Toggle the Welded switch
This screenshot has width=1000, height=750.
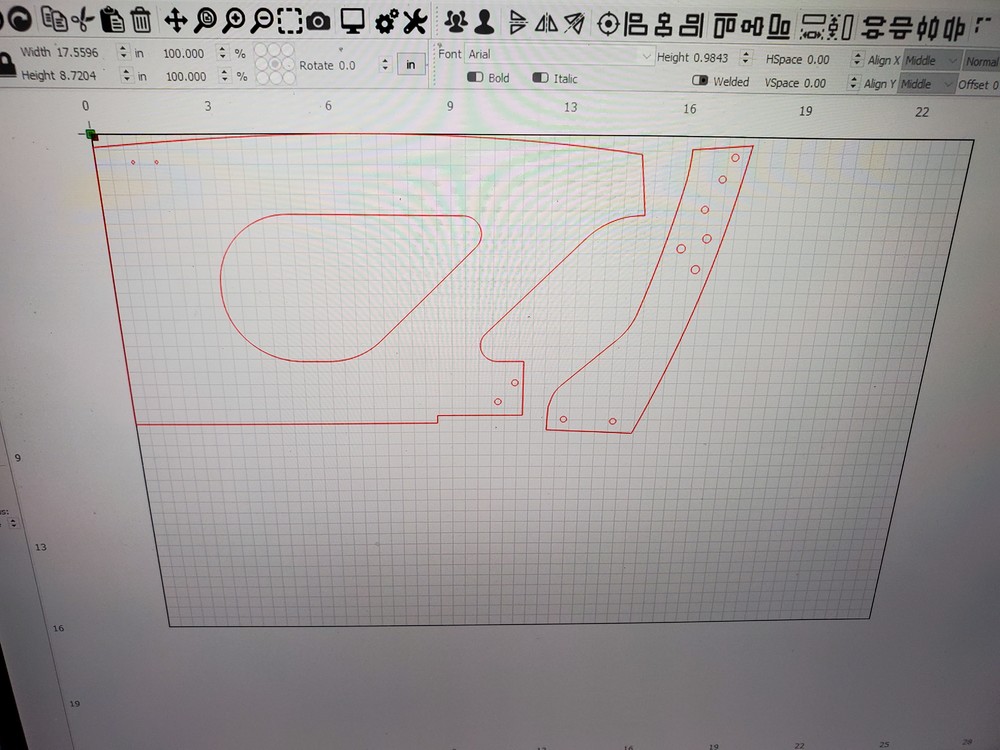[x=700, y=80]
